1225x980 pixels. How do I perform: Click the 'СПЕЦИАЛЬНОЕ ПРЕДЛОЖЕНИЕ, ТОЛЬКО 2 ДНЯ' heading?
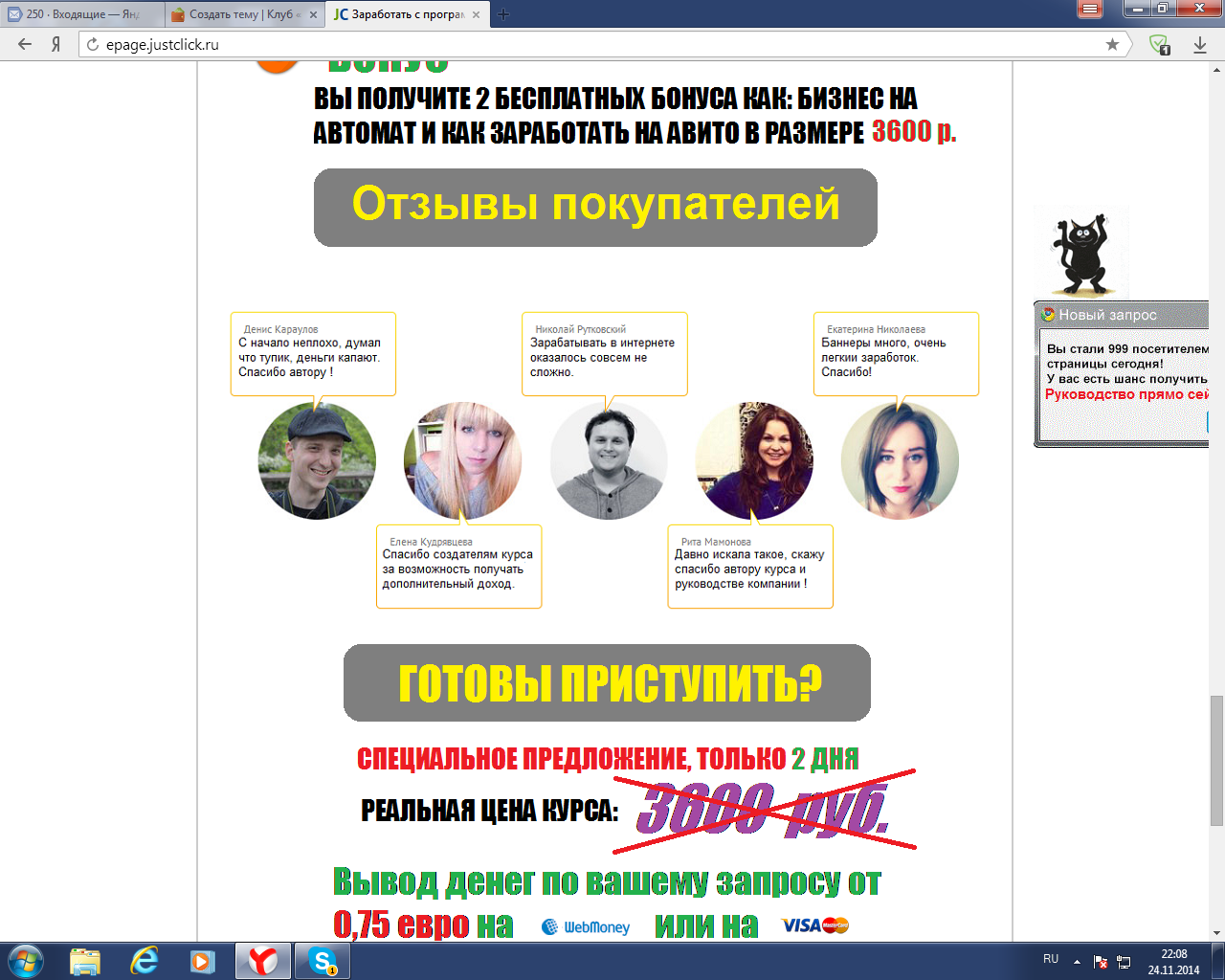click(x=608, y=759)
